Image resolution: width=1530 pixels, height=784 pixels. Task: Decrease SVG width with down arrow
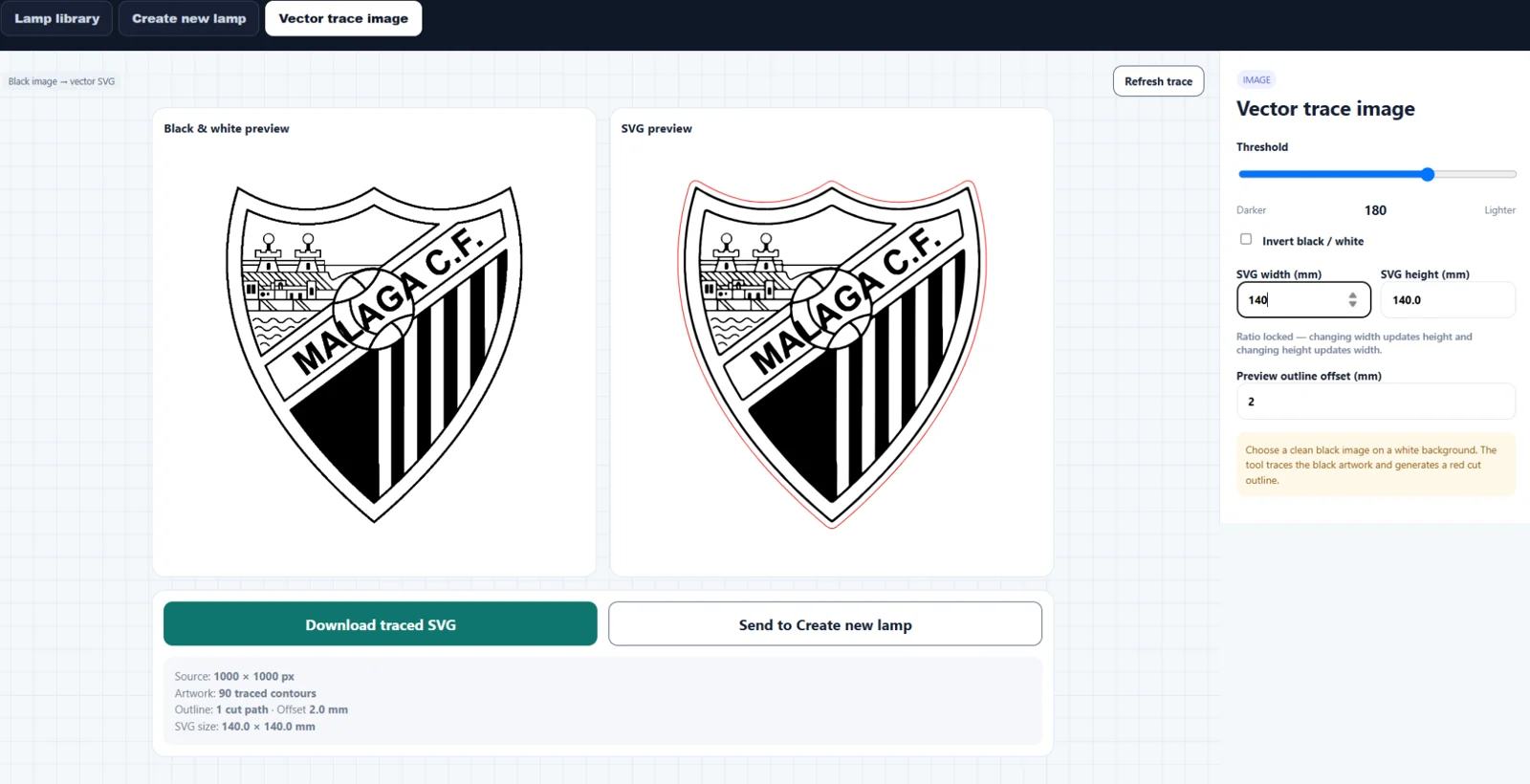(x=1352, y=304)
